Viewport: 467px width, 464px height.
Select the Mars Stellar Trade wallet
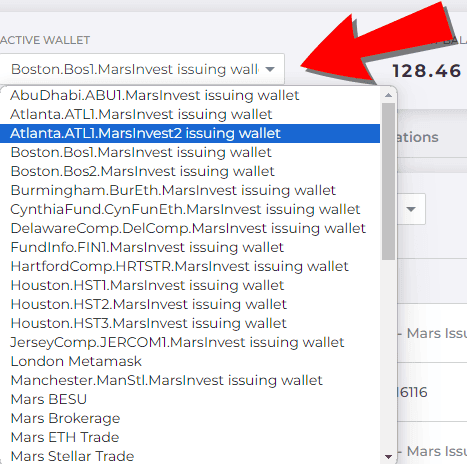click(190, 456)
